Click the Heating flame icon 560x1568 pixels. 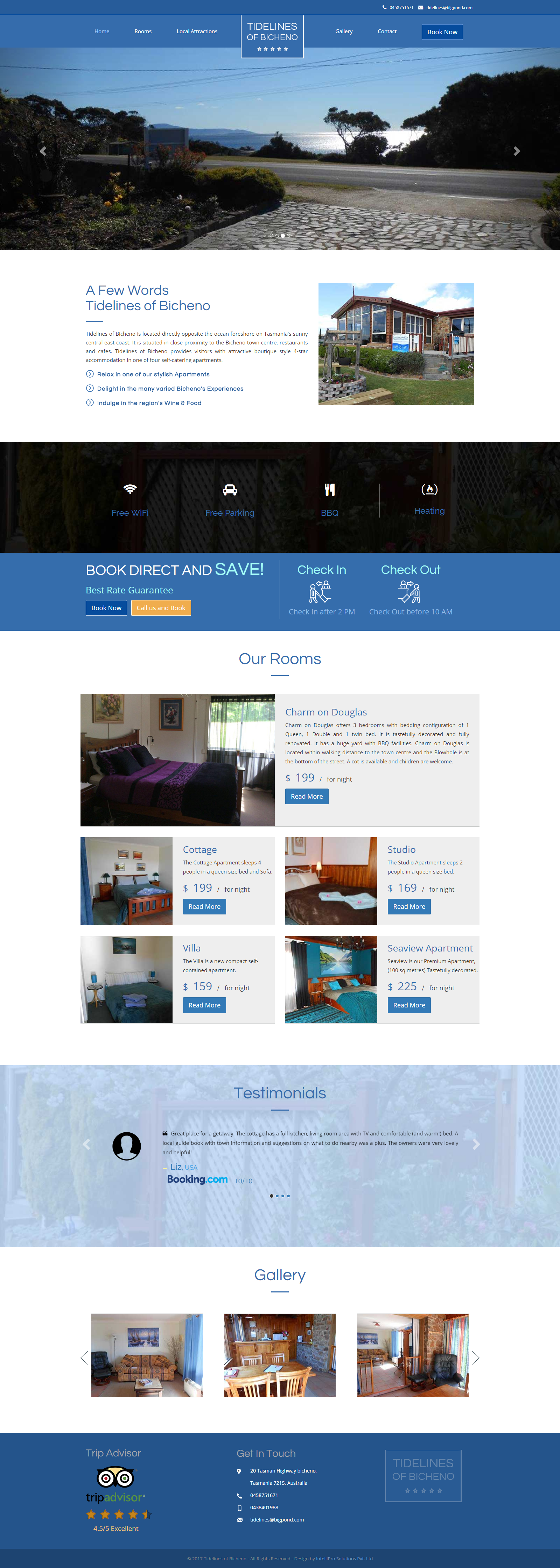(x=429, y=489)
